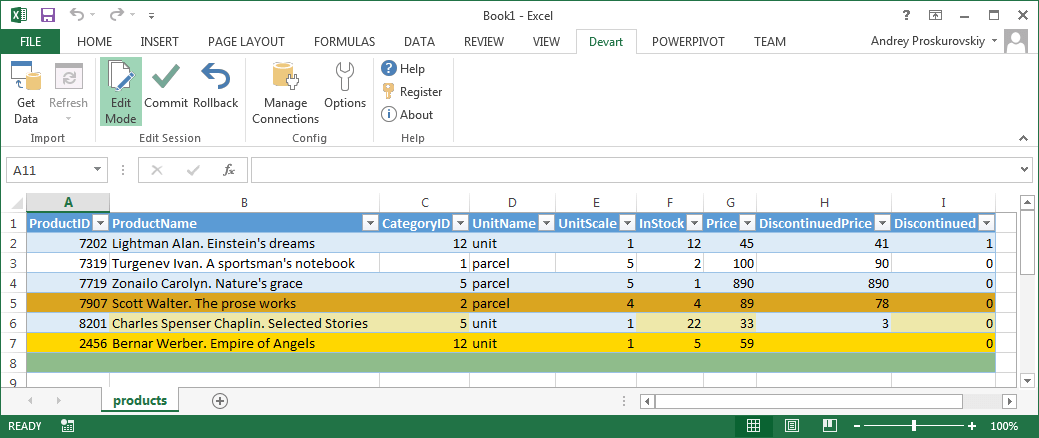
Task: Open the InStock filter dropdown
Action: coord(694,223)
